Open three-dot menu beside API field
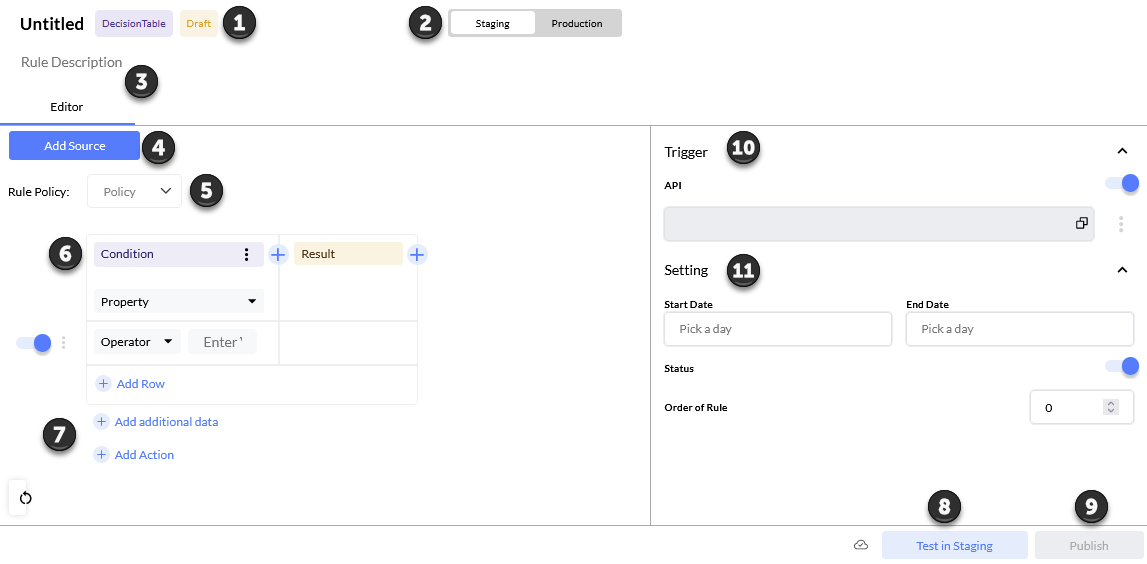 point(1121,224)
